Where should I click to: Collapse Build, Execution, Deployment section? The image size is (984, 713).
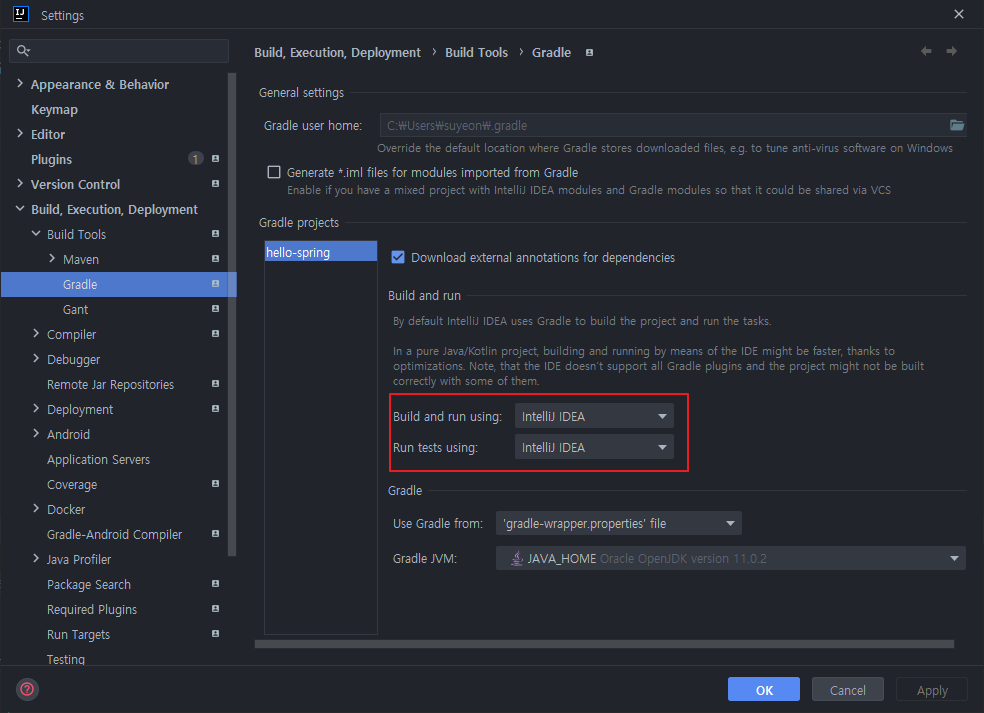[x=20, y=208]
